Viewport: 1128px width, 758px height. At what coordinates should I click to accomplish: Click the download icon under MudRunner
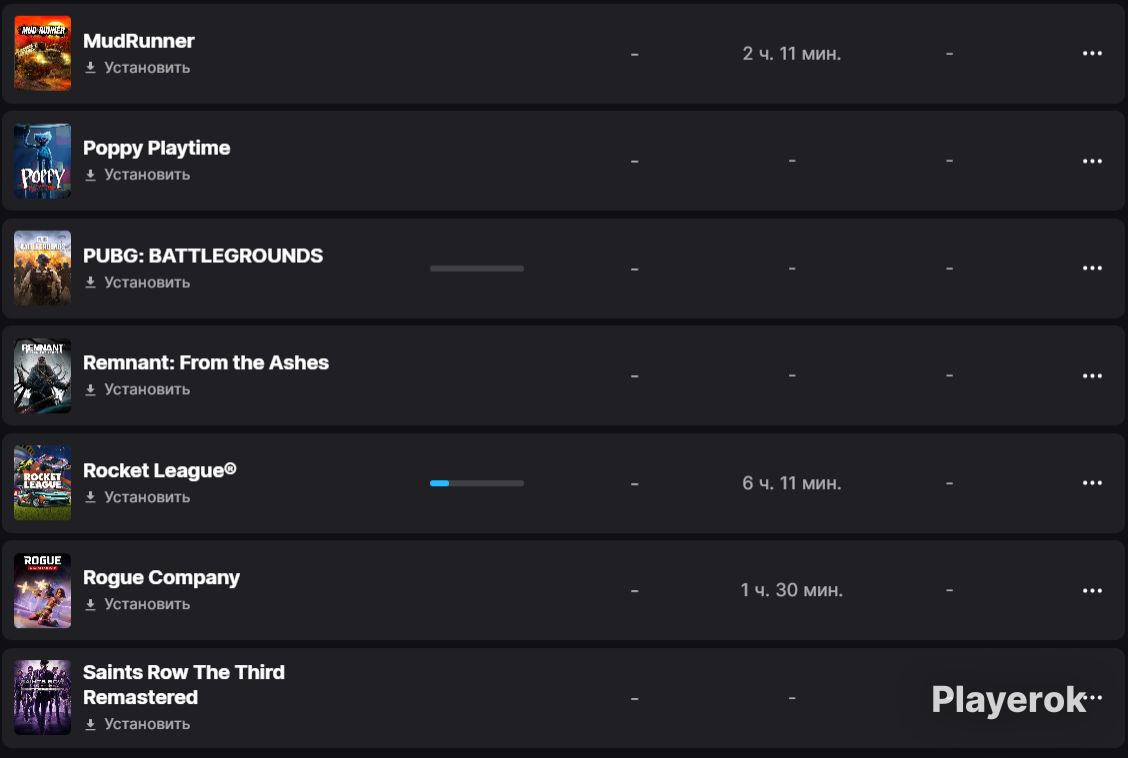click(x=90, y=68)
